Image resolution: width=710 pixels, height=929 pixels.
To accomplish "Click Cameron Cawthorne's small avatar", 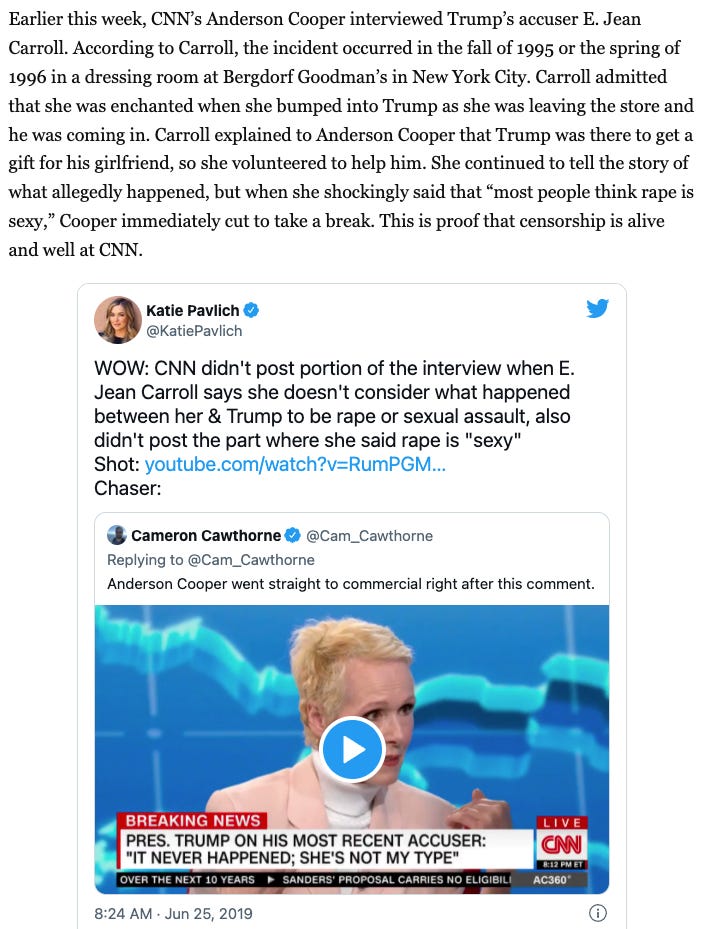I will pyautogui.click(x=117, y=535).
